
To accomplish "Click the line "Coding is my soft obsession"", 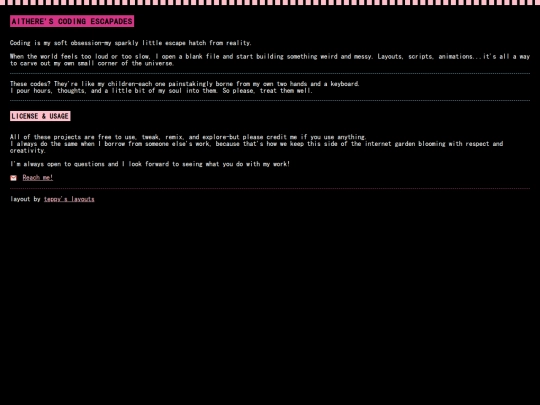I will pos(131,43).
